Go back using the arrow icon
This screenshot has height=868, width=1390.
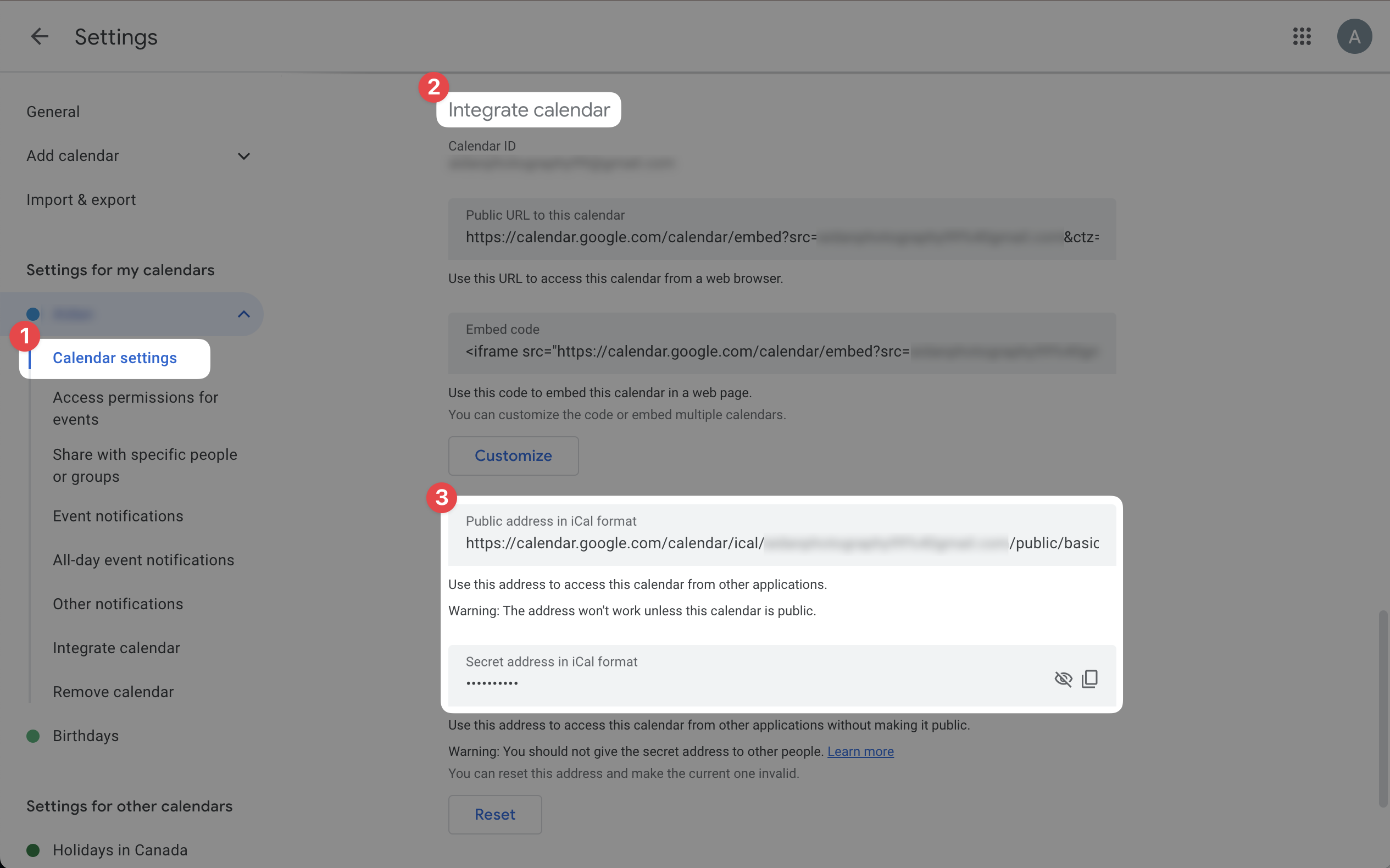coord(39,37)
